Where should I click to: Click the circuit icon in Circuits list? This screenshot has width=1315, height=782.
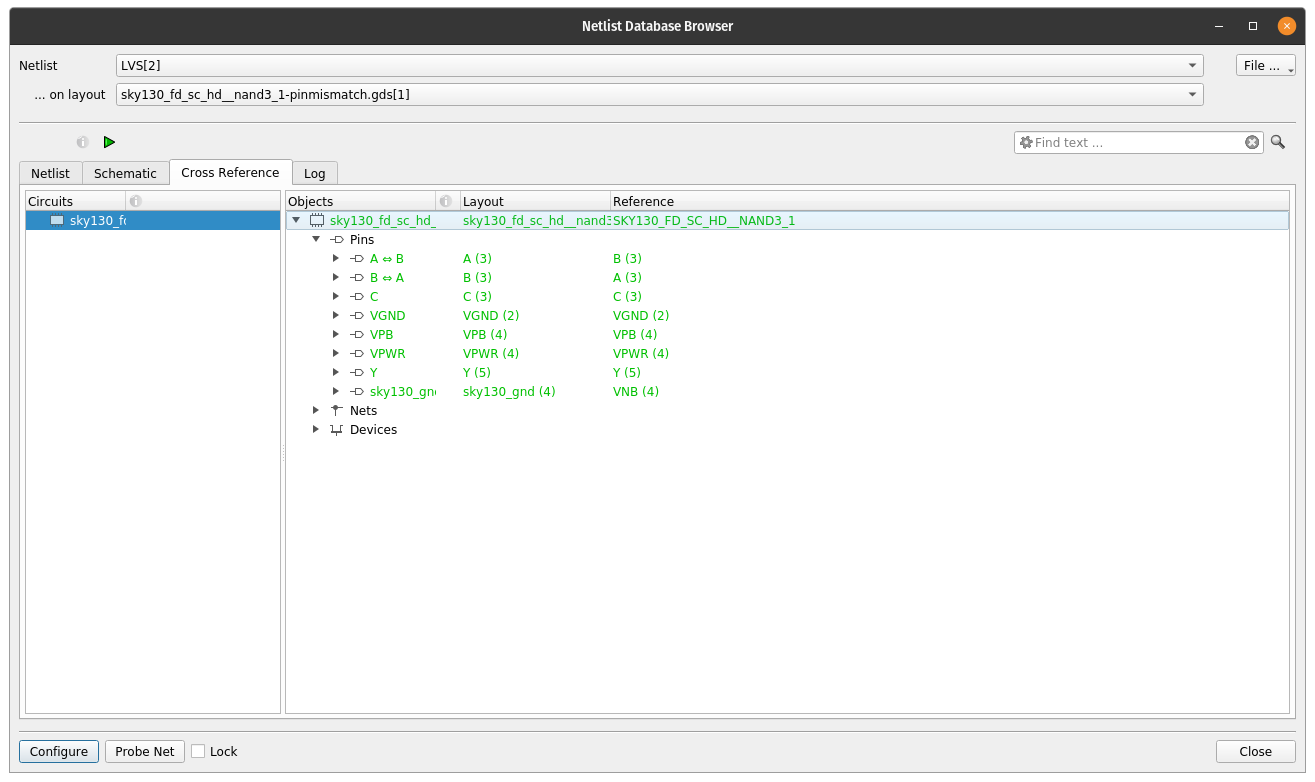(57, 220)
